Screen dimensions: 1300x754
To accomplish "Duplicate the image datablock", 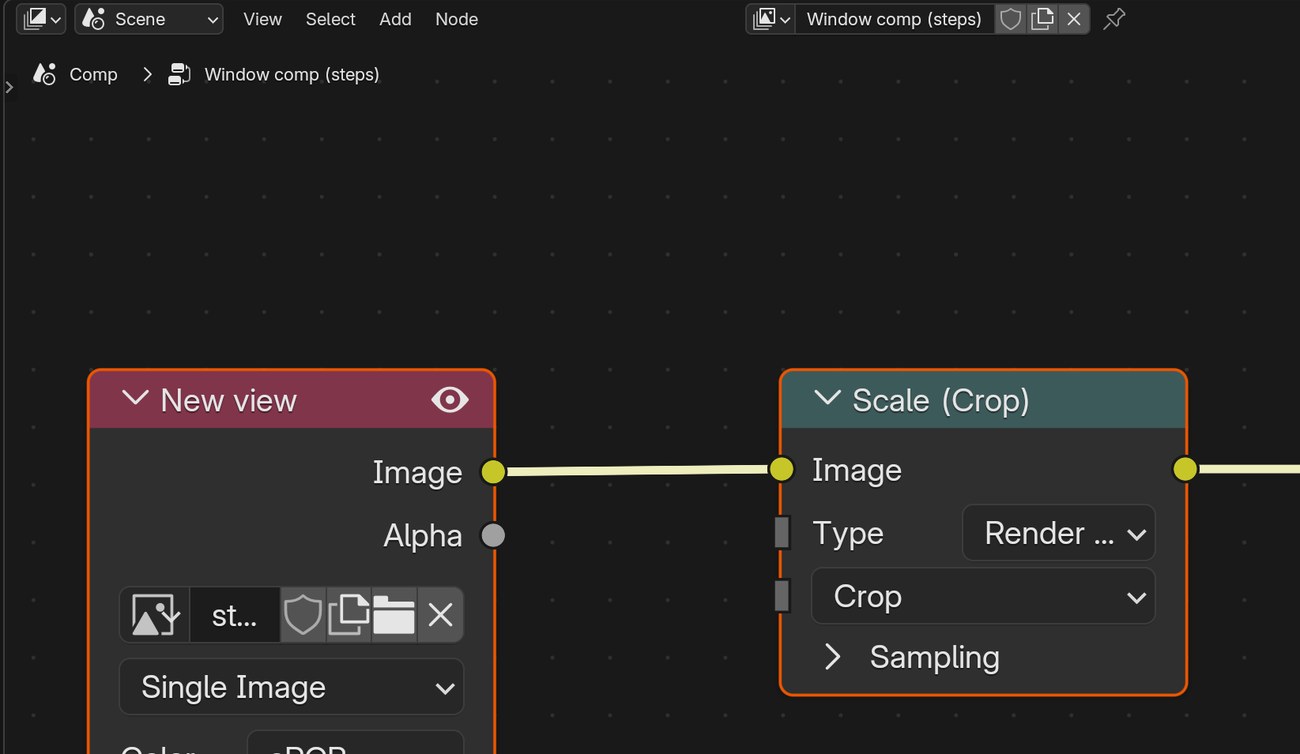I will click(348, 614).
